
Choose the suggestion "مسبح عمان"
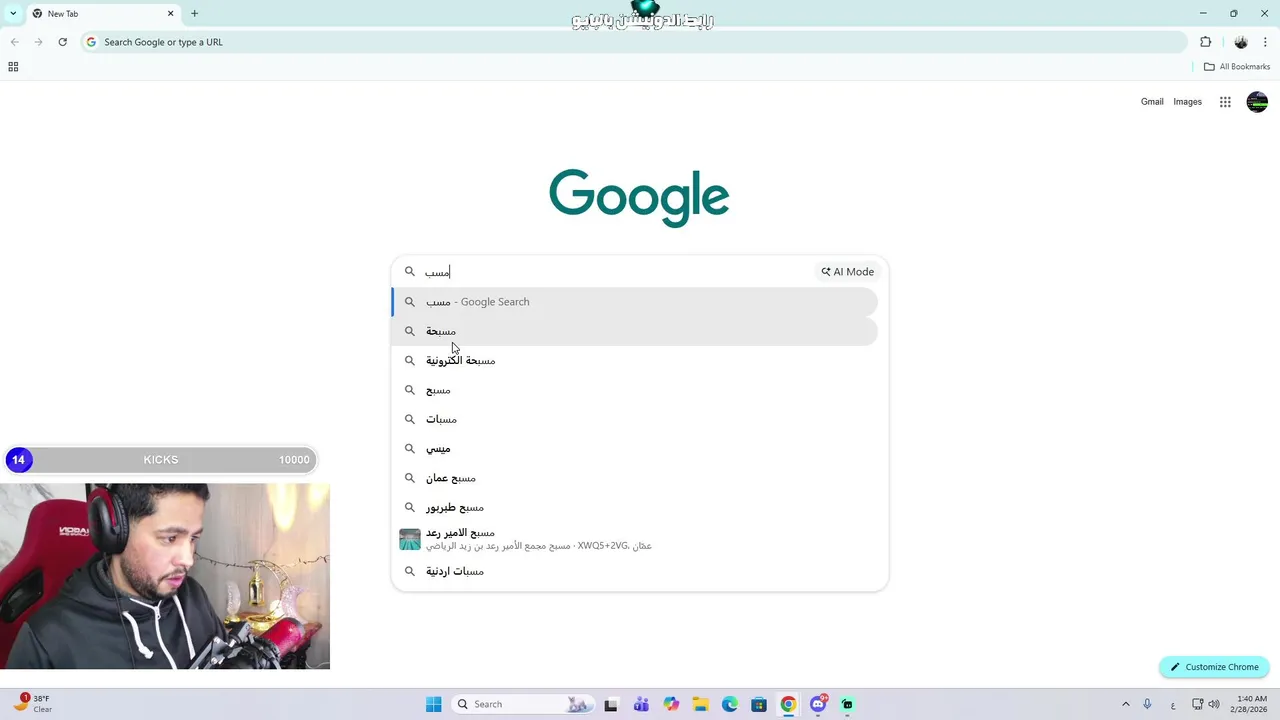point(635,478)
